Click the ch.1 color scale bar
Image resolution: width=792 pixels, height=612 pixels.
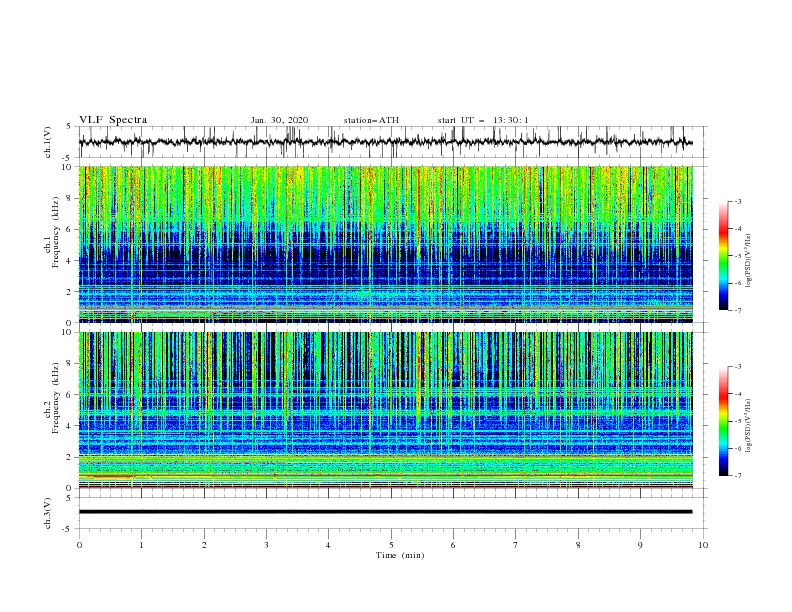pyautogui.click(x=723, y=256)
